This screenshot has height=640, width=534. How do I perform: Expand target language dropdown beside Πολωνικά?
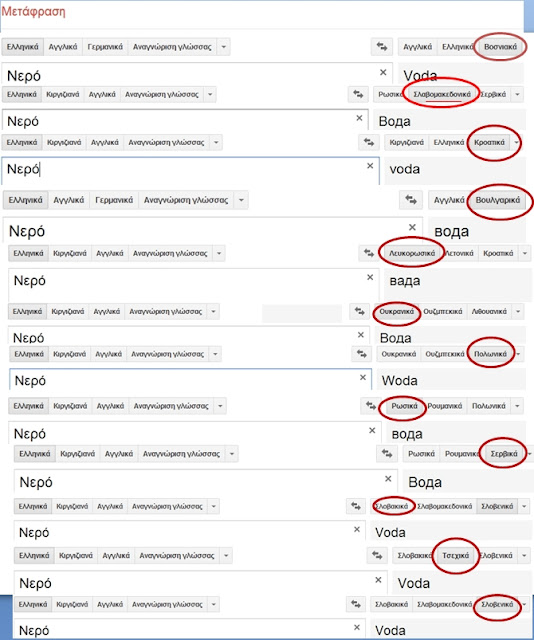518,354
